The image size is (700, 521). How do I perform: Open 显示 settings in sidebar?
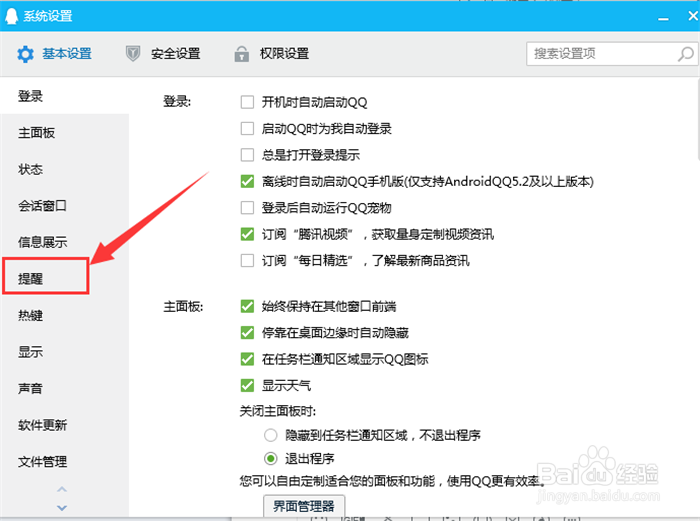[30, 352]
